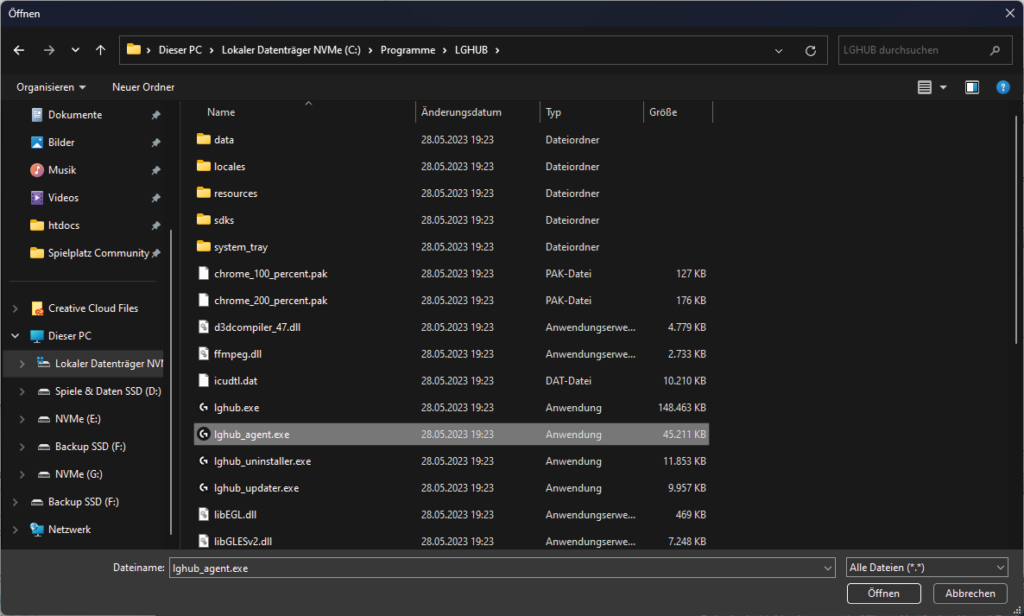1024x616 pixels.
Task: Select the resources folder icon
Action: click(x=204, y=193)
